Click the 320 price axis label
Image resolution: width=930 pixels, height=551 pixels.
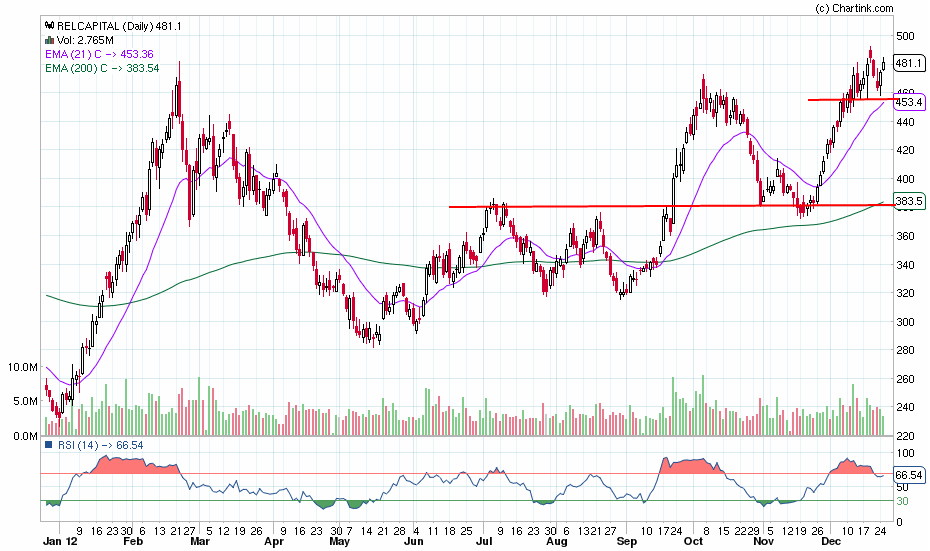905,293
